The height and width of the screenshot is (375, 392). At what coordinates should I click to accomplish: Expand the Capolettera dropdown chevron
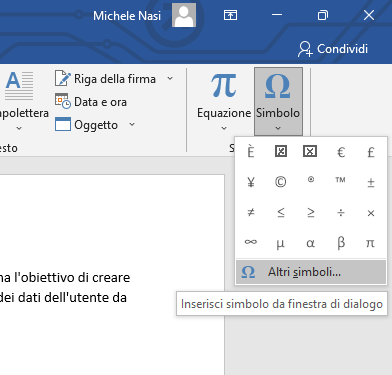tap(19, 128)
